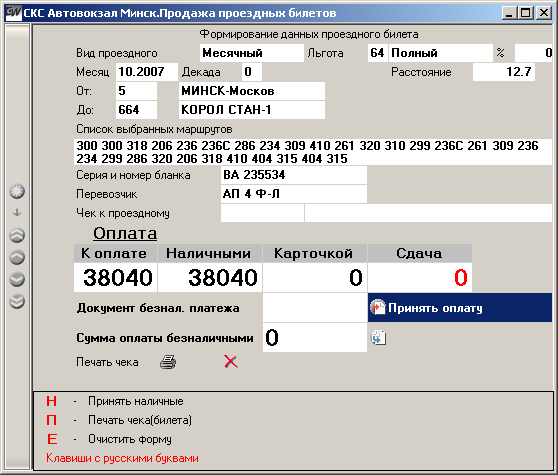Click the Льгота code field 64
This screenshot has height=475, width=558.
(377, 53)
